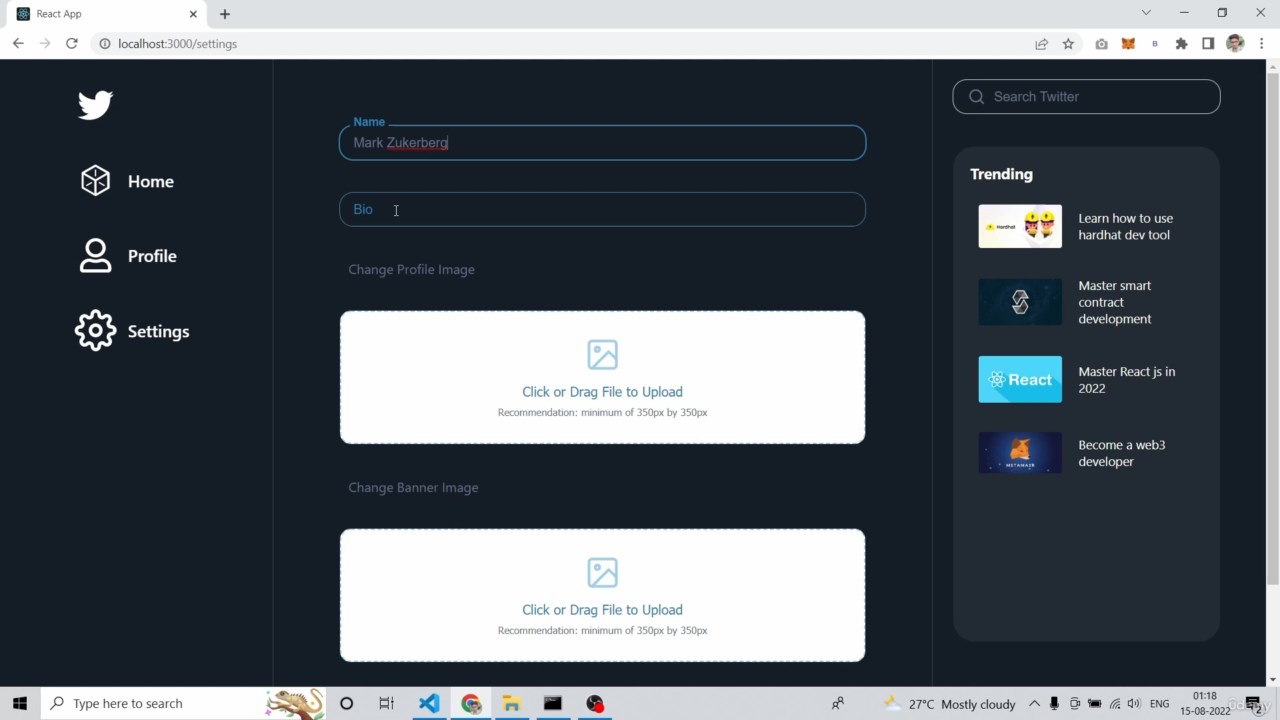Open the weather widget in taskbar
This screenshot has width=1280, height=720.
coord(949,704)
